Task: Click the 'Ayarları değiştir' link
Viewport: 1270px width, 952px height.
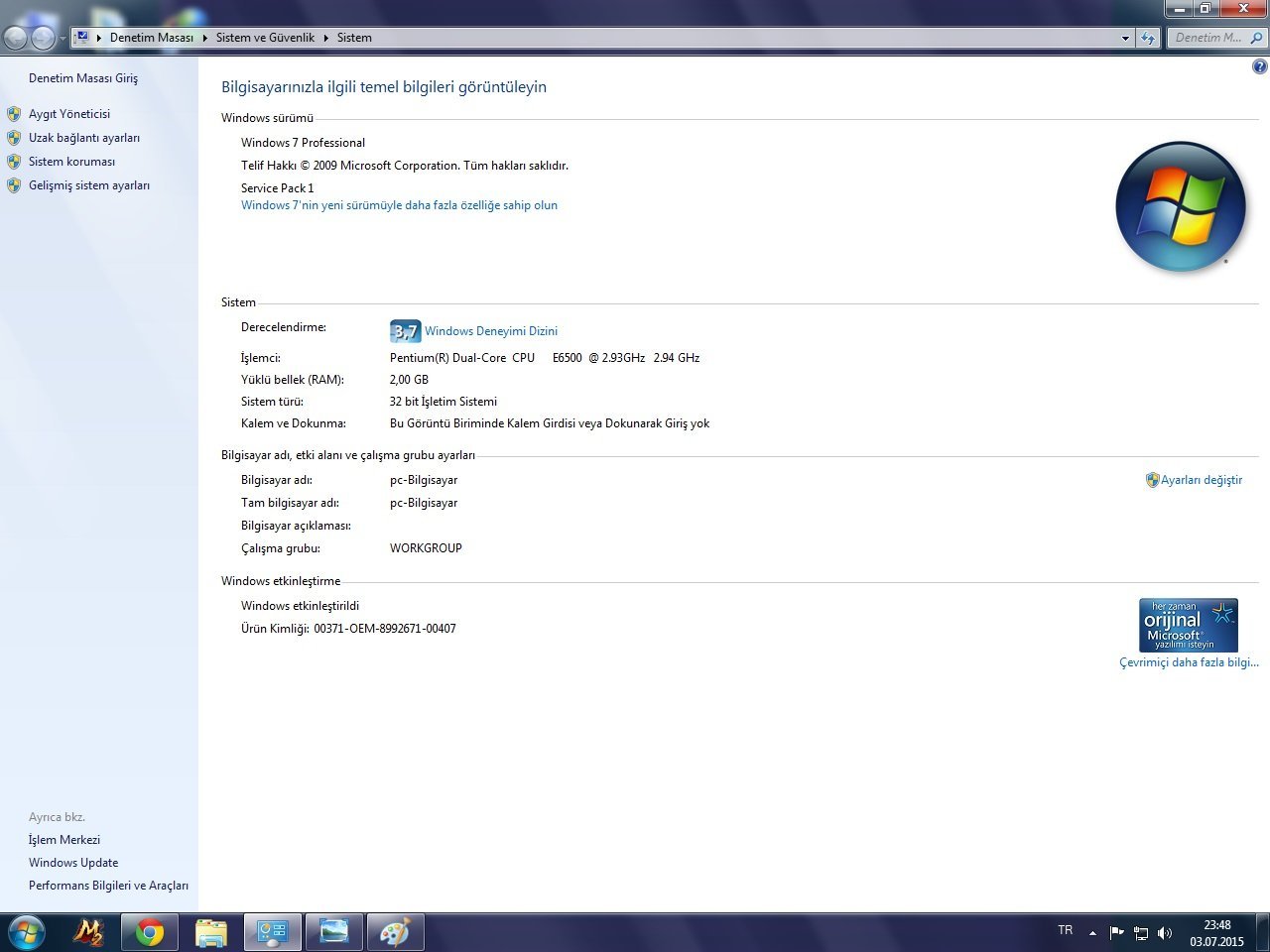Action: point(1201,480)
